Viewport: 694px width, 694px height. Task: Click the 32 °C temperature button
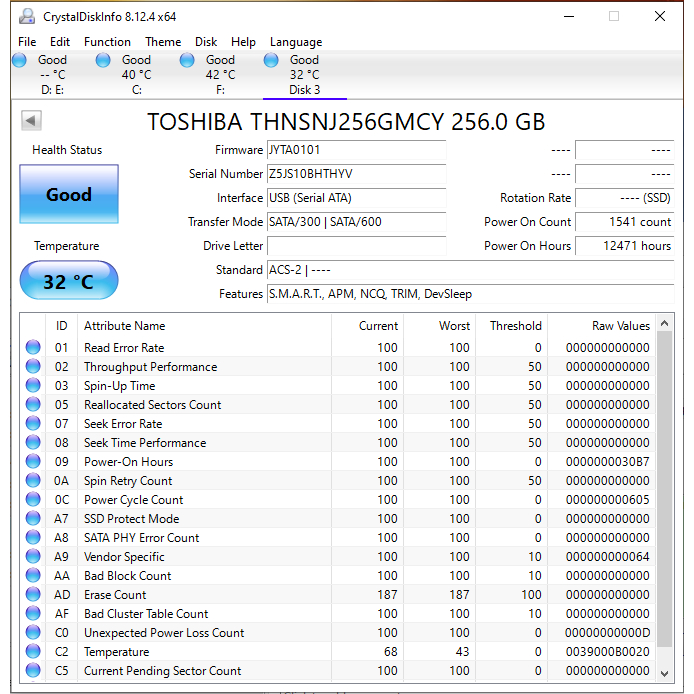(69, 282)
